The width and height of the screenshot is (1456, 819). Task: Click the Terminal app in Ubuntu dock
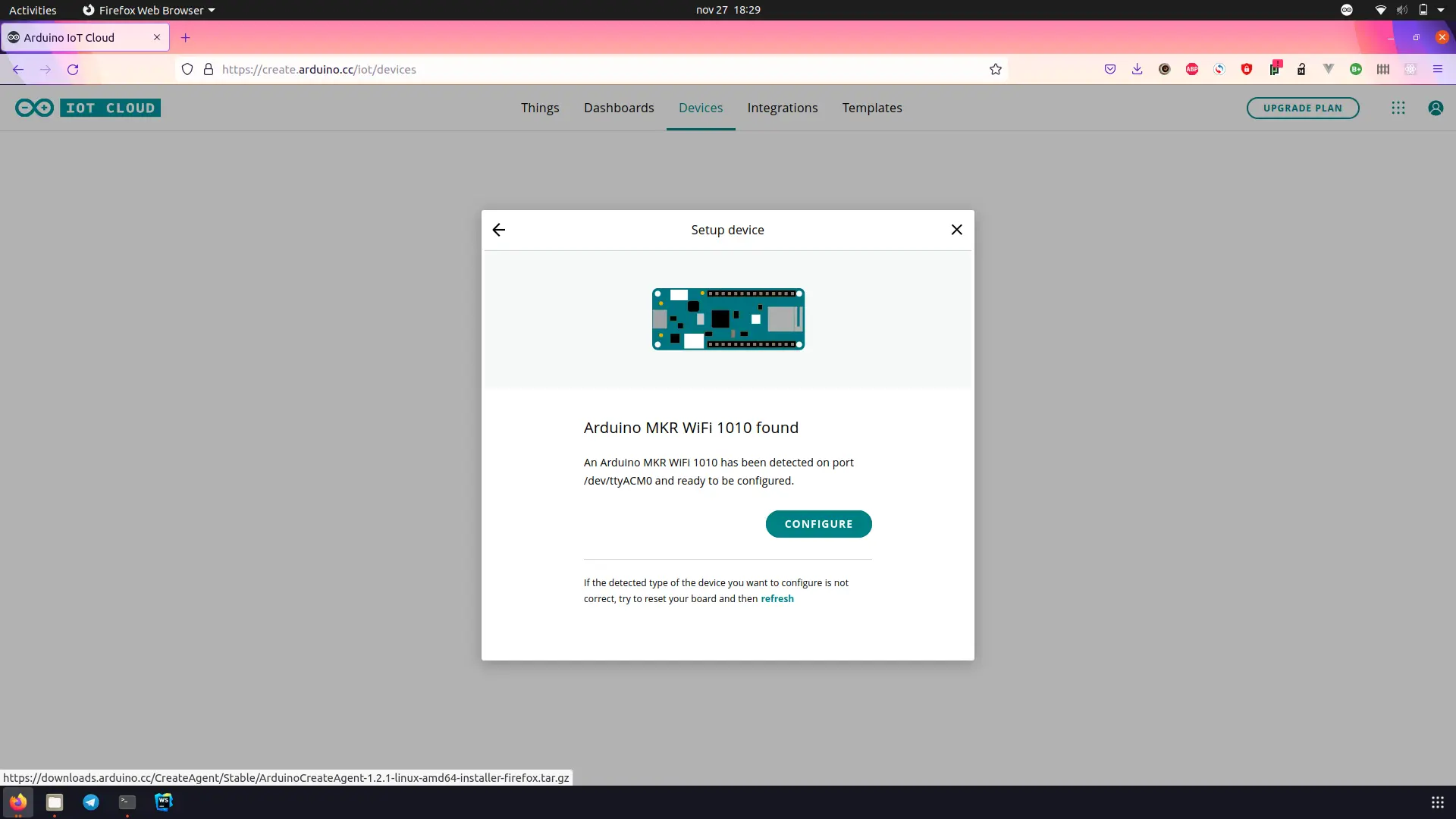pyautogui.click(x=127, y=801)
